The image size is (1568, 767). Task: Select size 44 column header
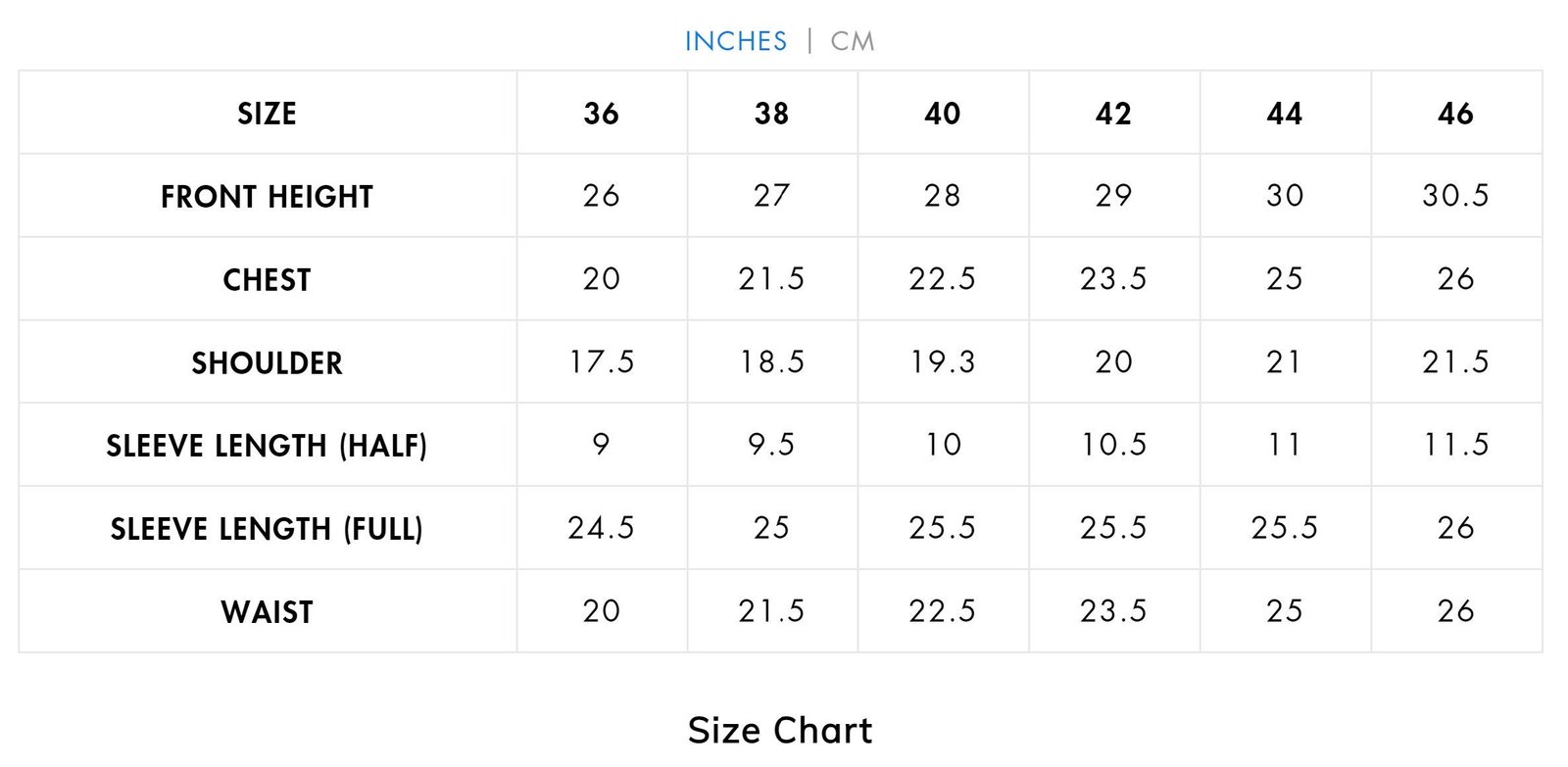(1284, 114)
